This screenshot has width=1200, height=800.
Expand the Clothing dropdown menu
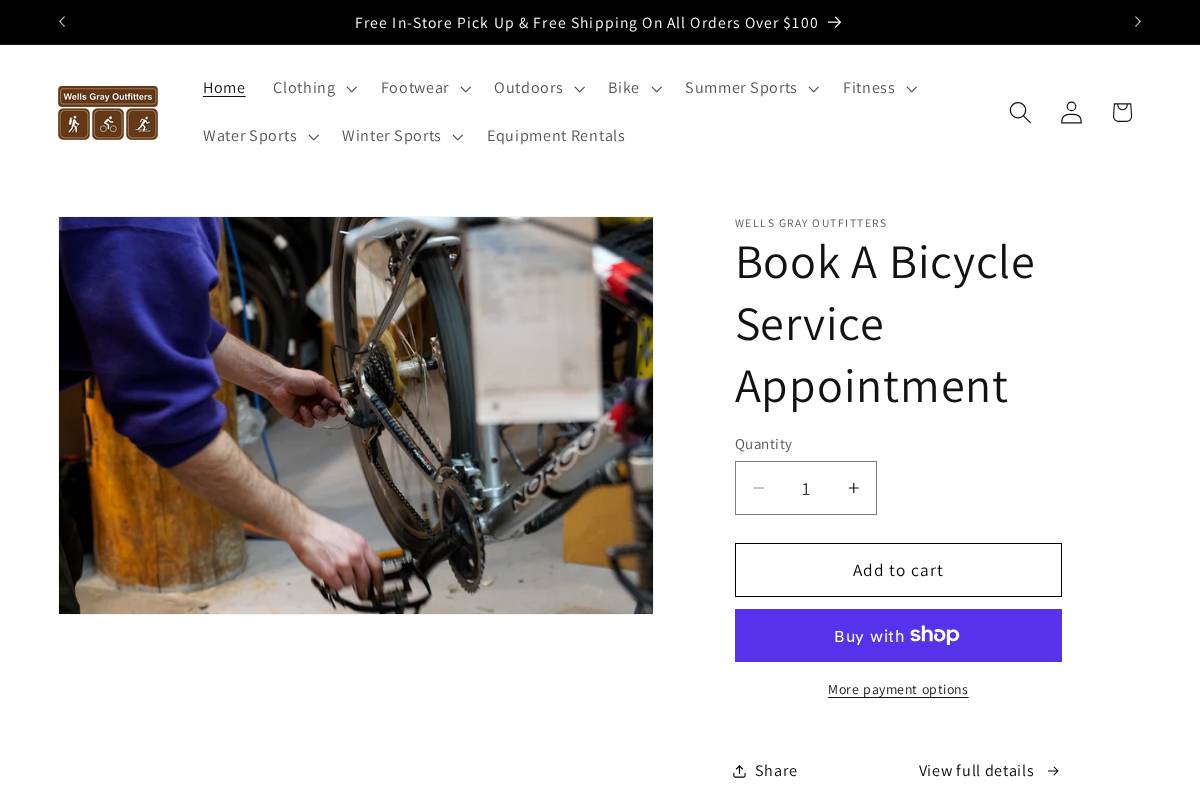coord(314,88)
